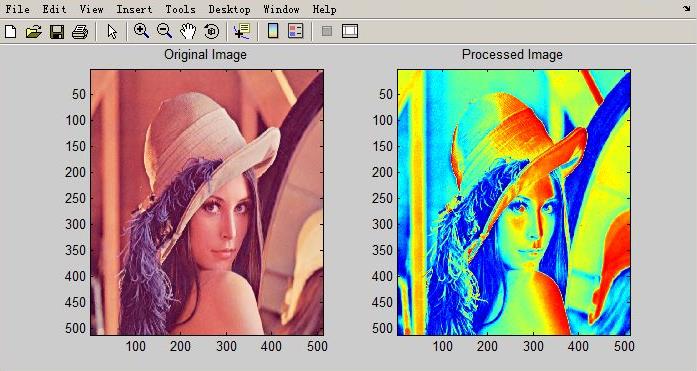Click x-axis label 300 under Original Image

tap(226, 346)
